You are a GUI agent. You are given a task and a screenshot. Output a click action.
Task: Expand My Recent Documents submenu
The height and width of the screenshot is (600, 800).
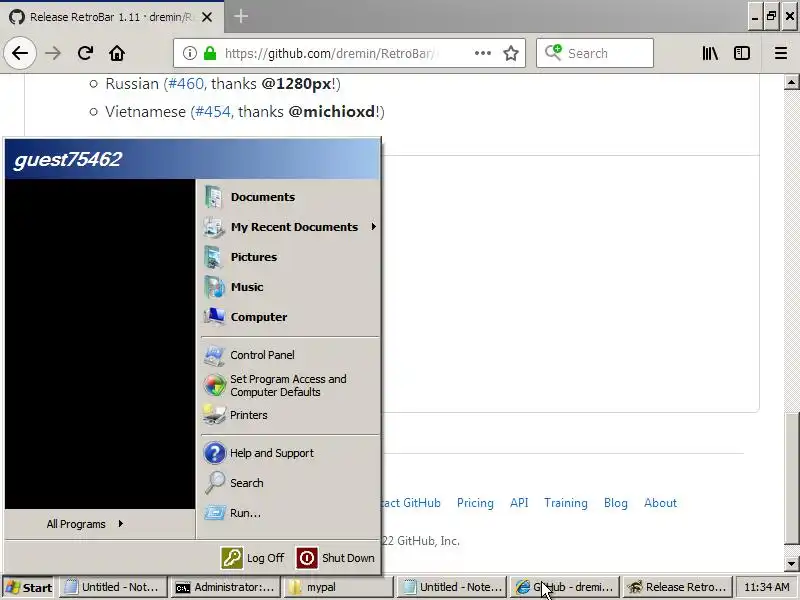pyautogui.click(x=289, y=227)
